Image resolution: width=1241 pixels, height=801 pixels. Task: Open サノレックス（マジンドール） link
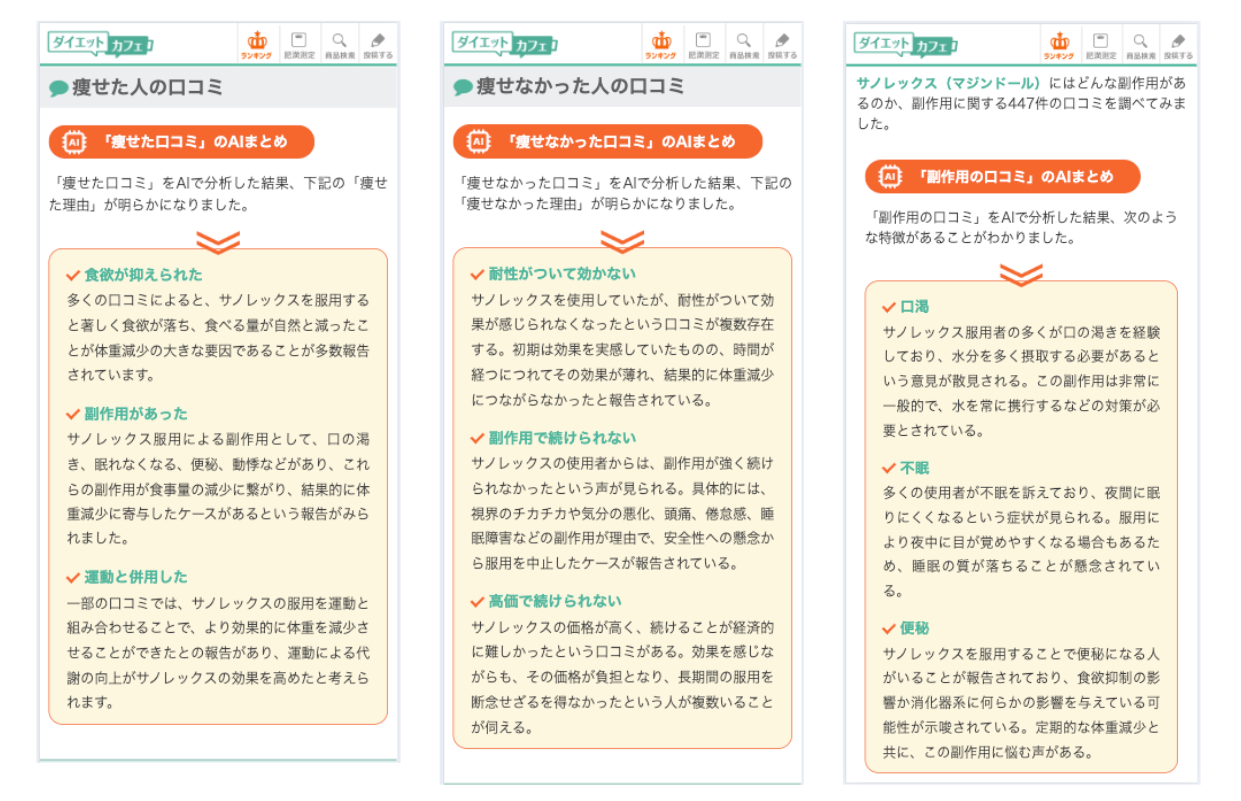coord(949,82)
